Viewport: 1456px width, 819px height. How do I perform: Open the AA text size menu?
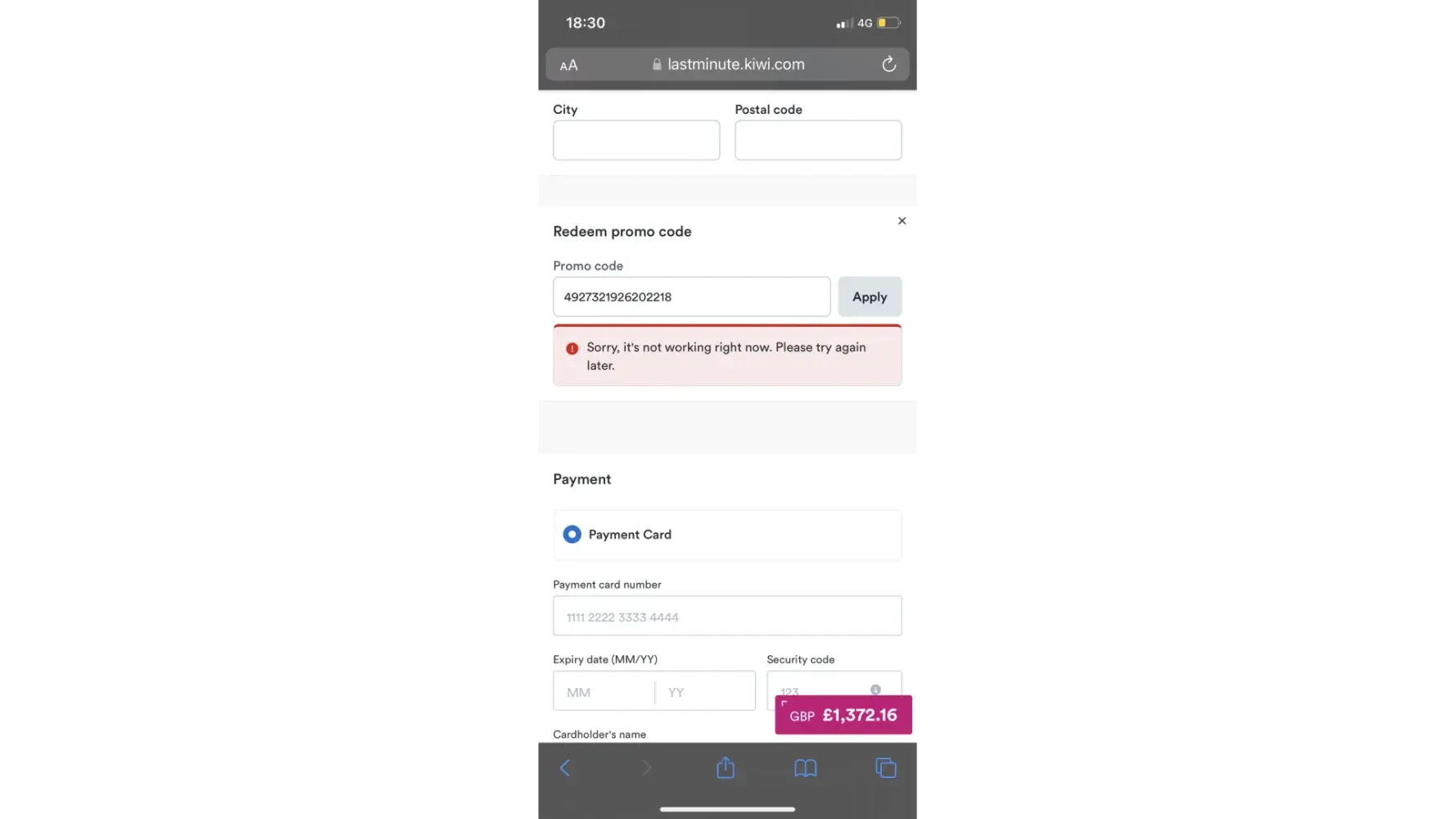[x=568, y=66]
